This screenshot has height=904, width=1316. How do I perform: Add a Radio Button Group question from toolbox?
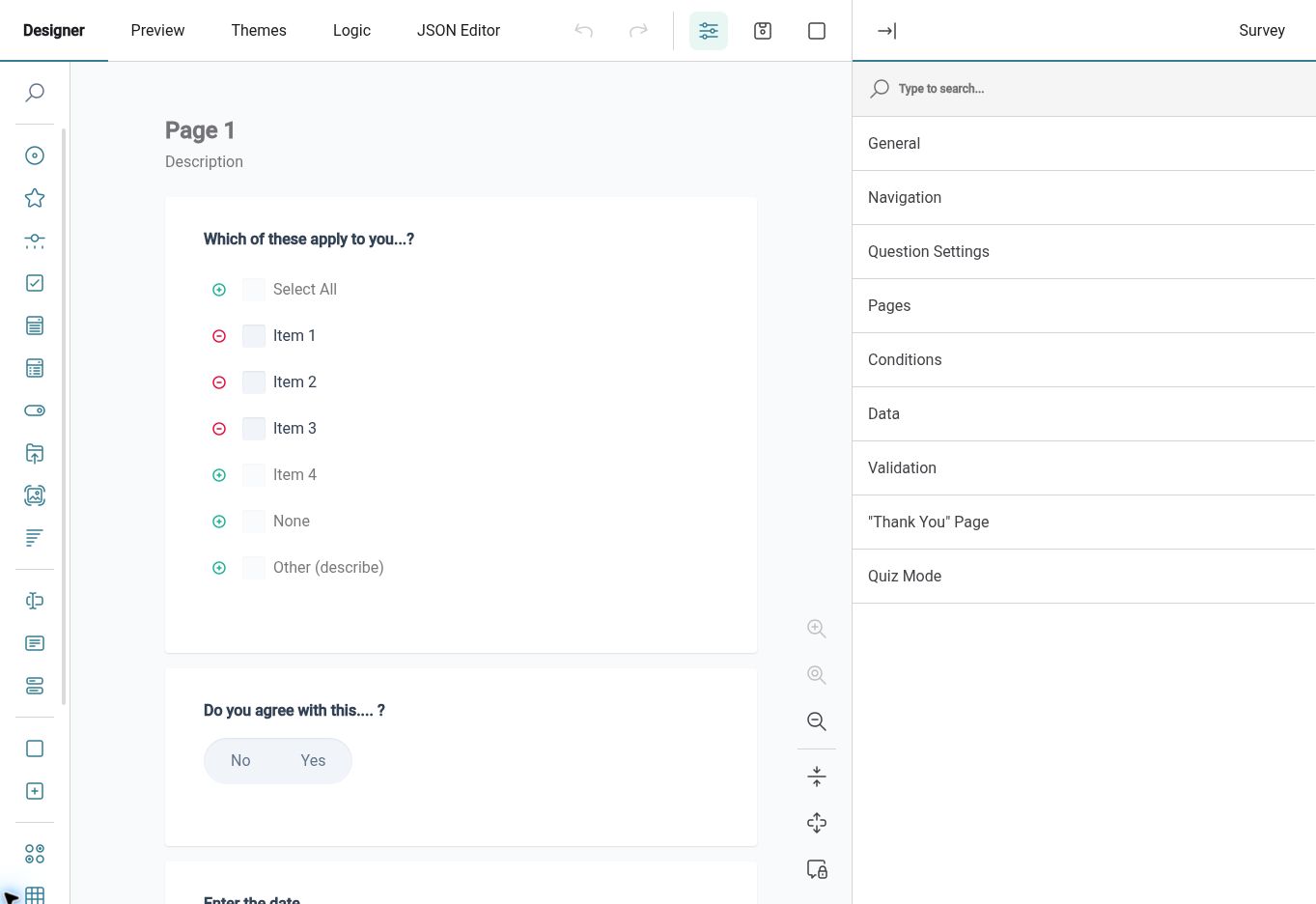coord(35,155)
